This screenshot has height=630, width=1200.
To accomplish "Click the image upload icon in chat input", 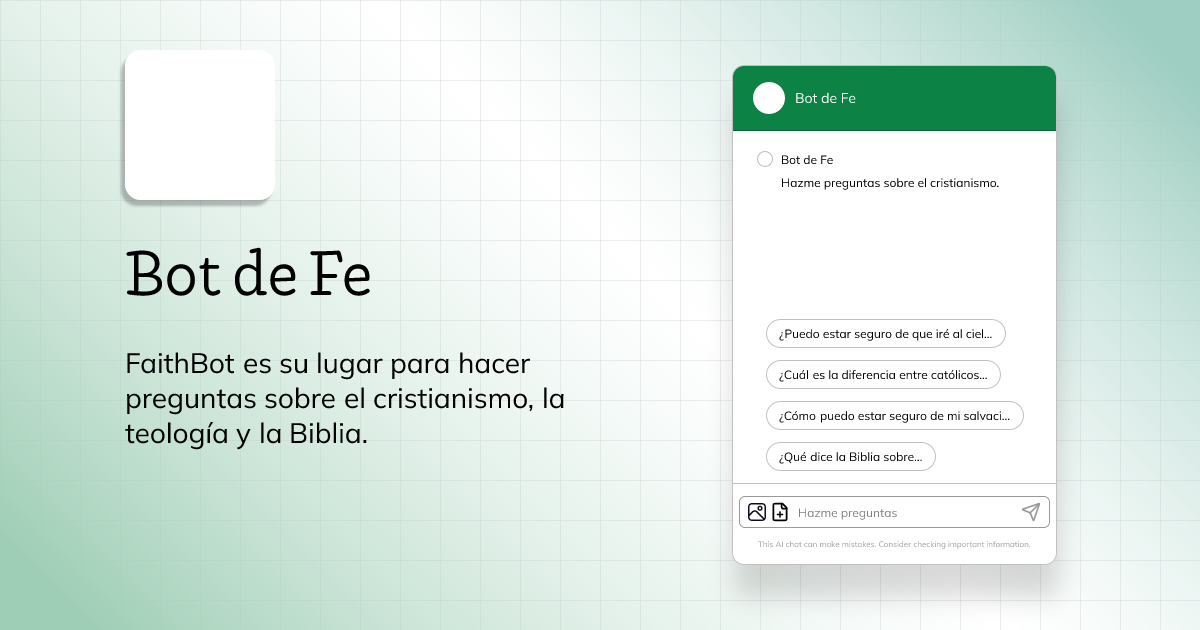I will [757, 512].
